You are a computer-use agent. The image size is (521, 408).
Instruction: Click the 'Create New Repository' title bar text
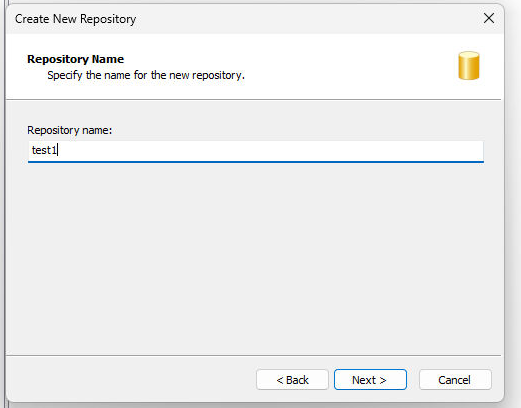[76, 19]
